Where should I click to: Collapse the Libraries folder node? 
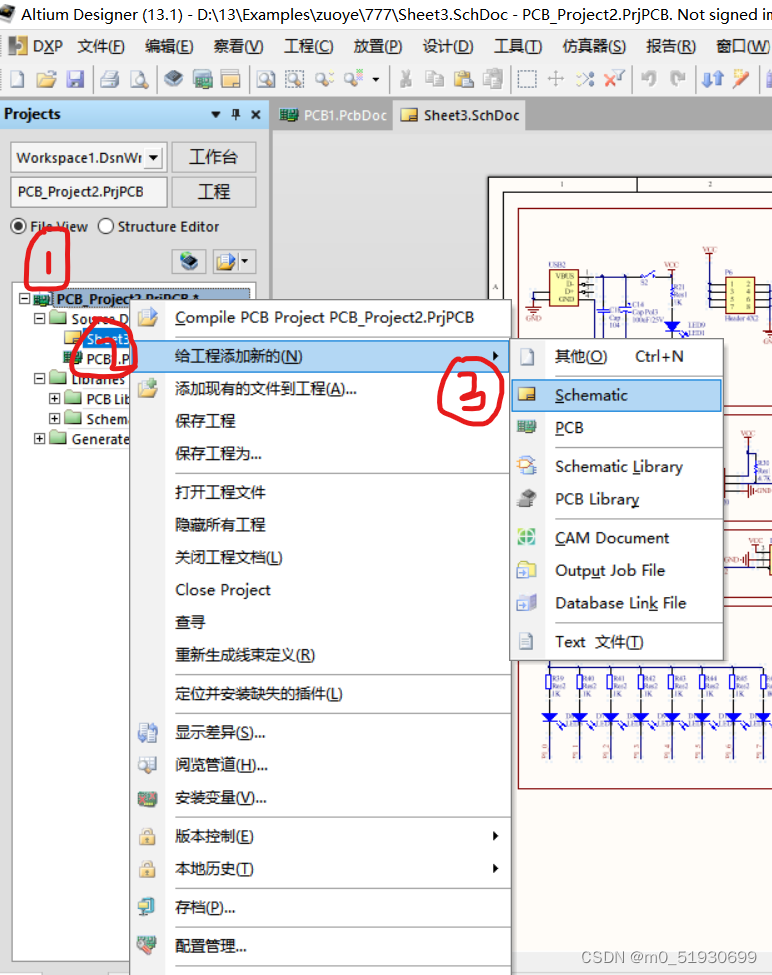[39, 378]
